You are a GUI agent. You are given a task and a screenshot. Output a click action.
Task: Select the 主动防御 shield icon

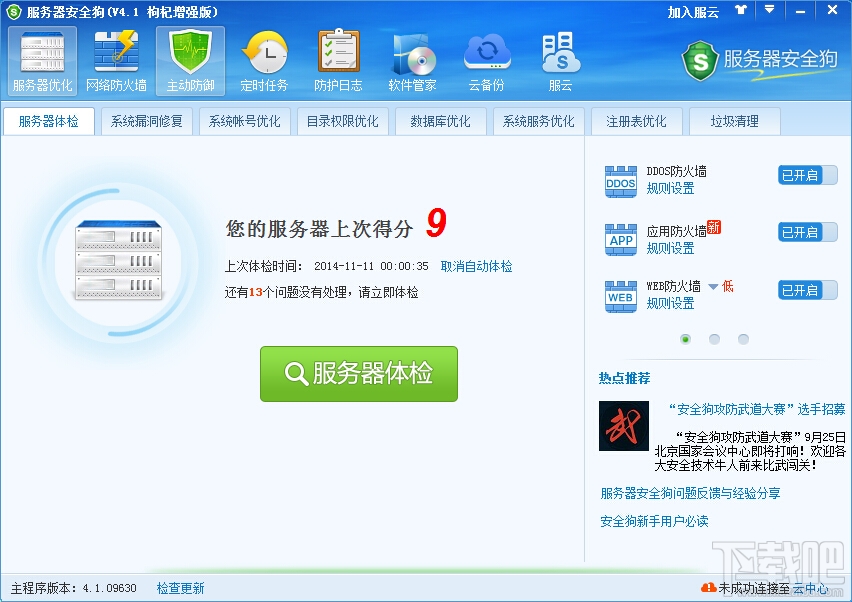pyautogui.click(x=190, y=61)
